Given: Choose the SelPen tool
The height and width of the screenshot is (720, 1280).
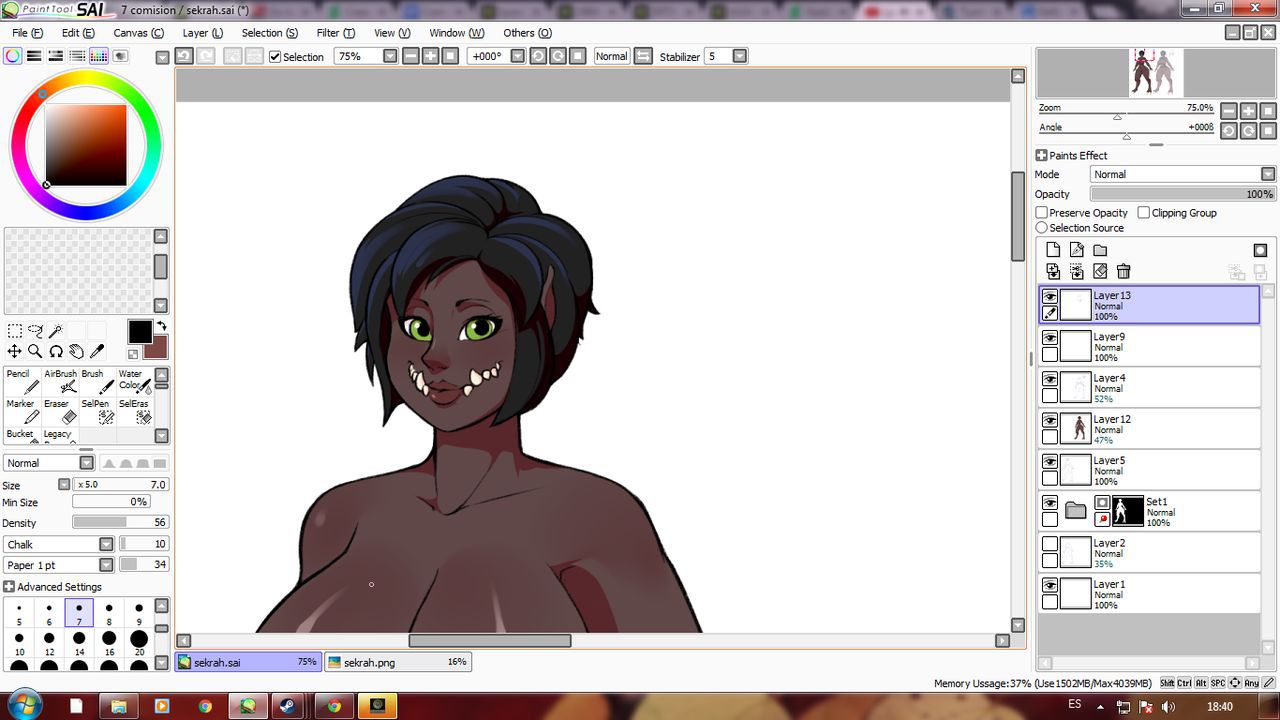Looking at the screenshot, I should [98, 411].
